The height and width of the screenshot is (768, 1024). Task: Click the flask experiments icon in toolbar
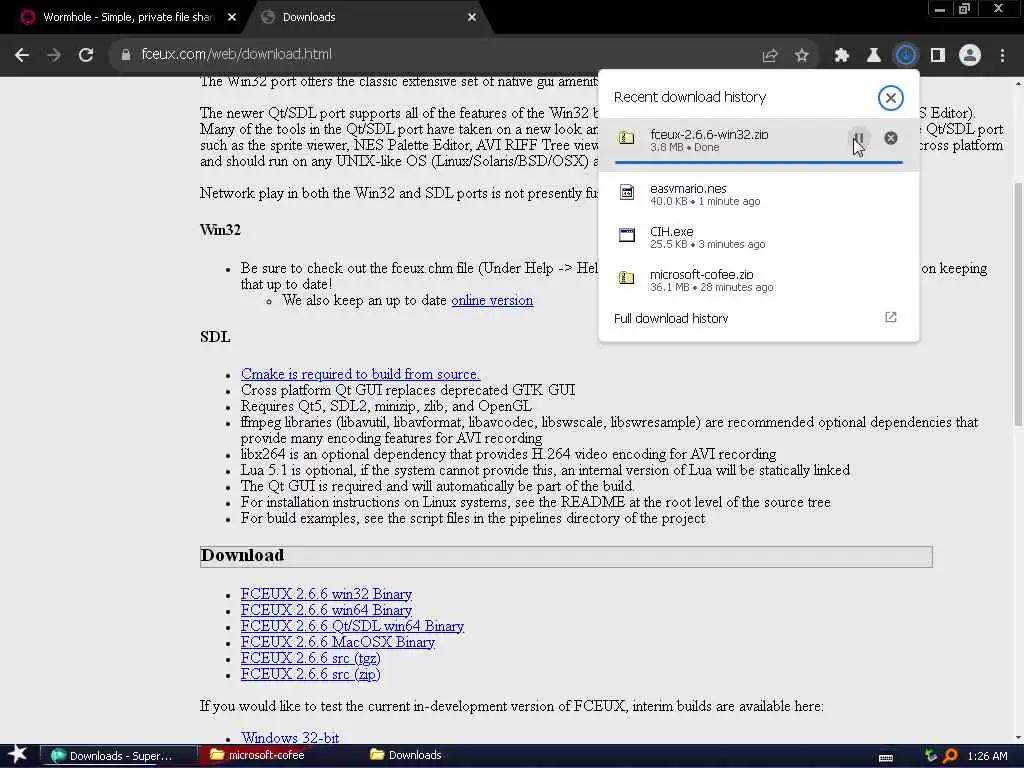(x=873, y=56)
